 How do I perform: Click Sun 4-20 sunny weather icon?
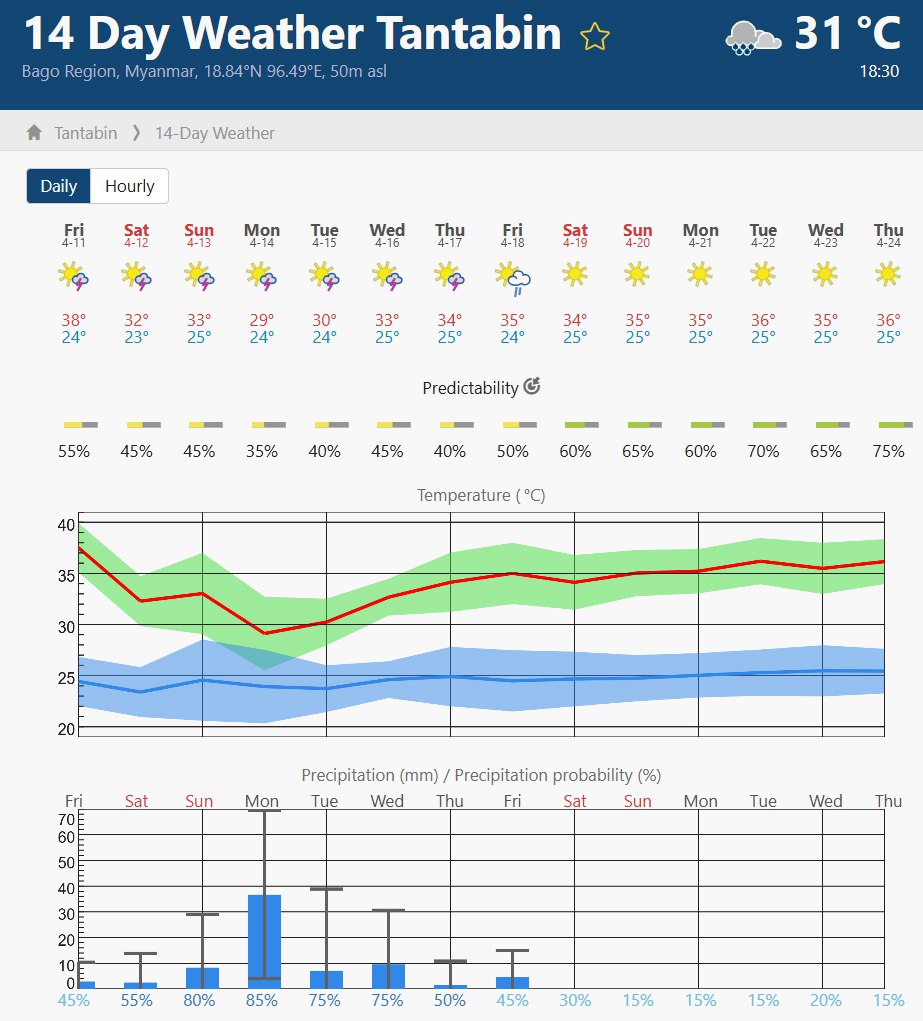(637, 274)
